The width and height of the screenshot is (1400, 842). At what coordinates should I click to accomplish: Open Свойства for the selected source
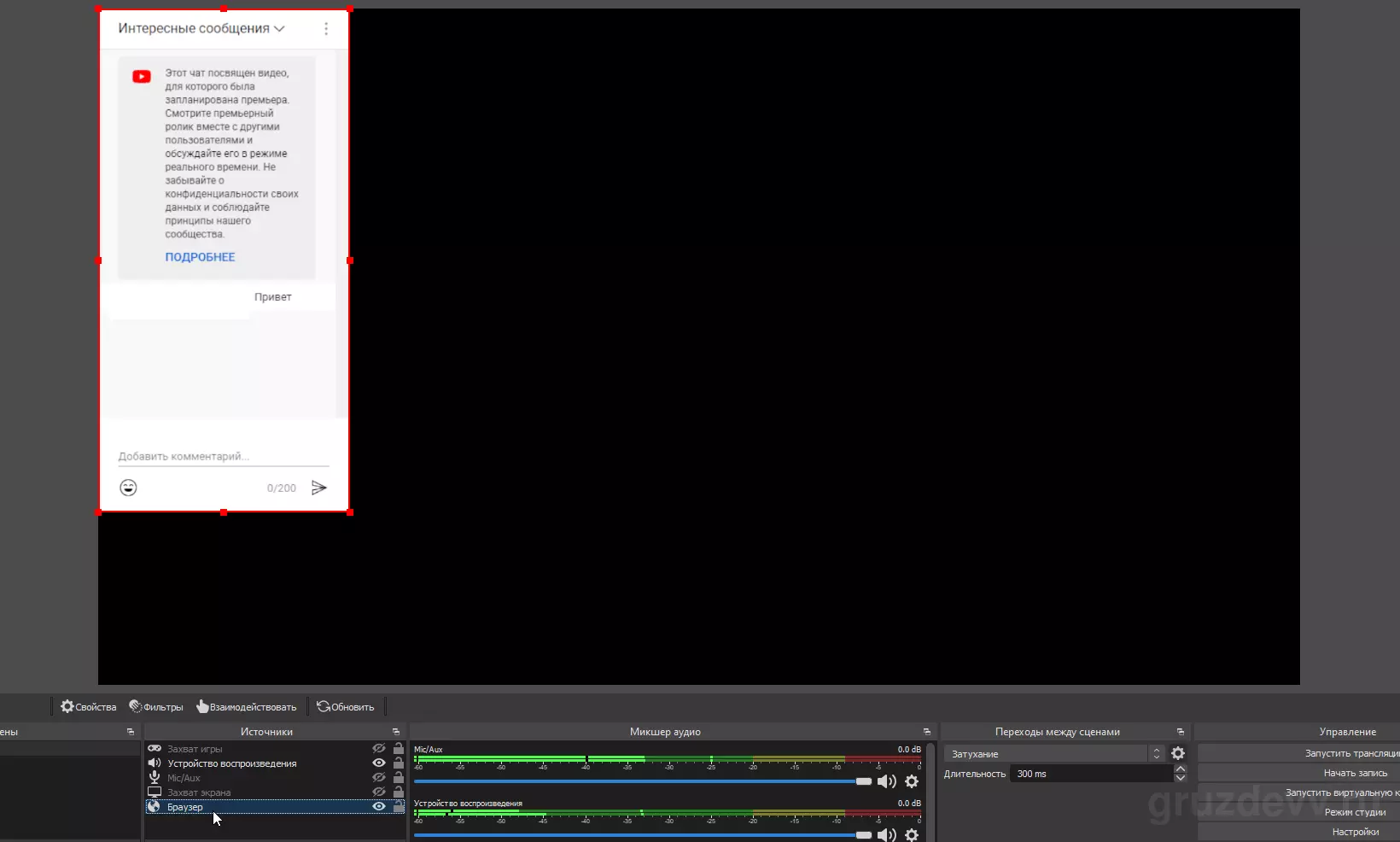[88, 706]
